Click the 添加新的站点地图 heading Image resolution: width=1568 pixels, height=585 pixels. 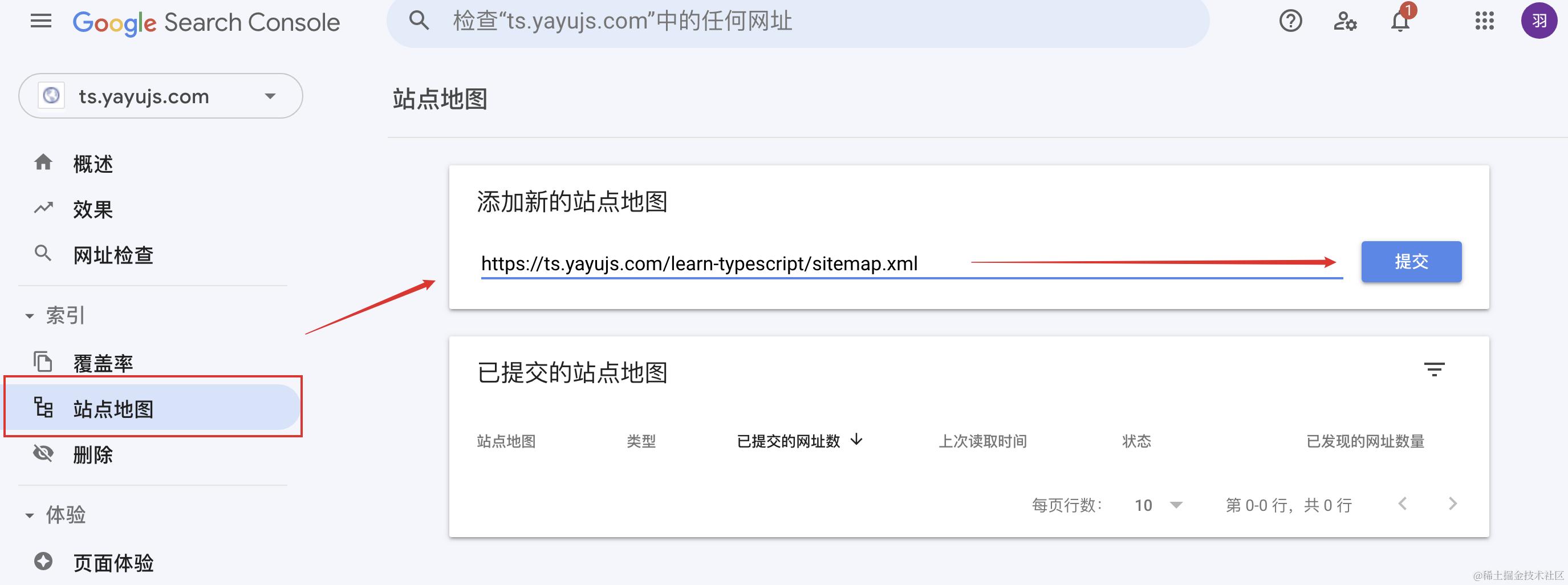[572, 201]
